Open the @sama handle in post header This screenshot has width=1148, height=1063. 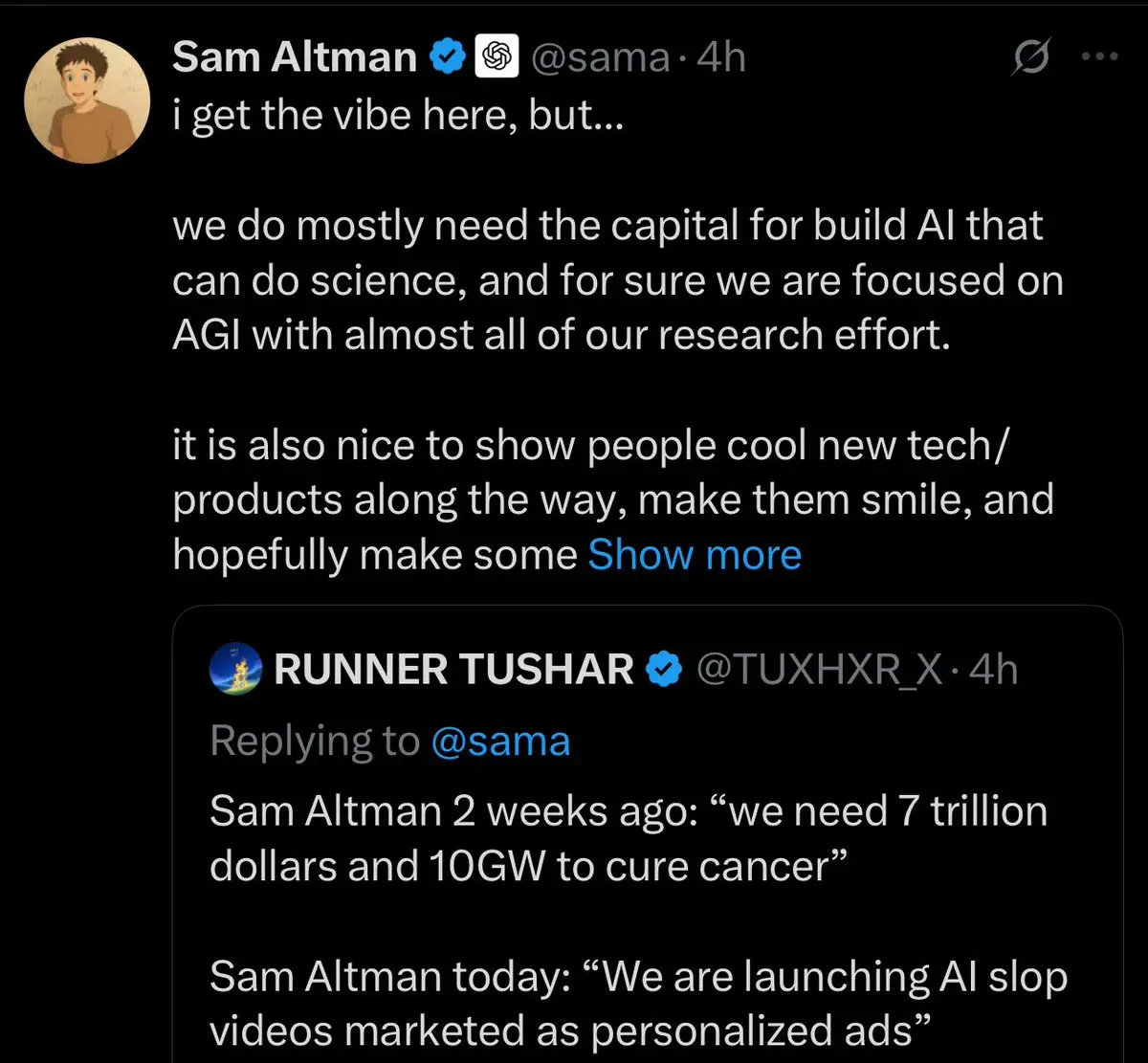600,57
